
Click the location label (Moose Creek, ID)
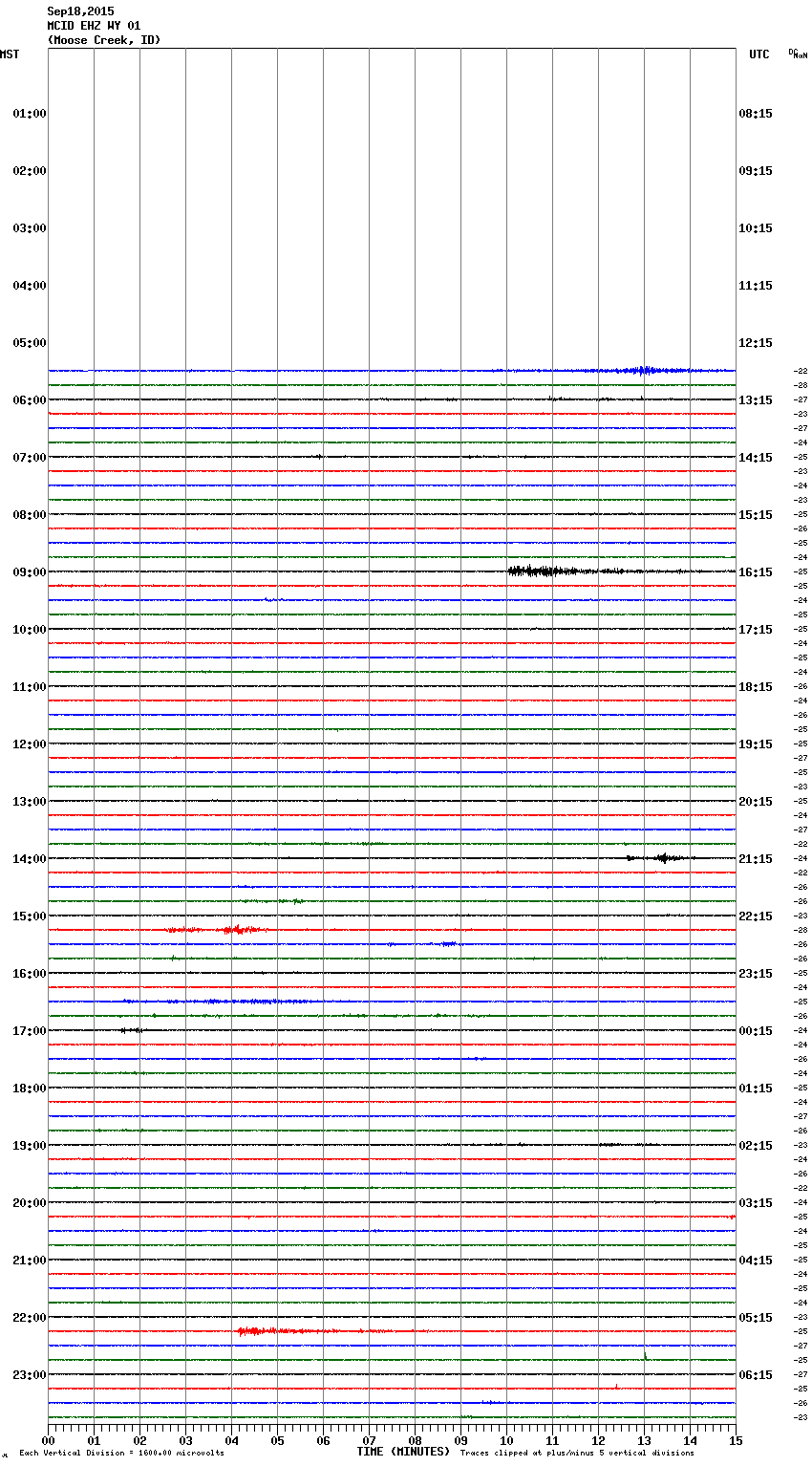tap(104, 40)
